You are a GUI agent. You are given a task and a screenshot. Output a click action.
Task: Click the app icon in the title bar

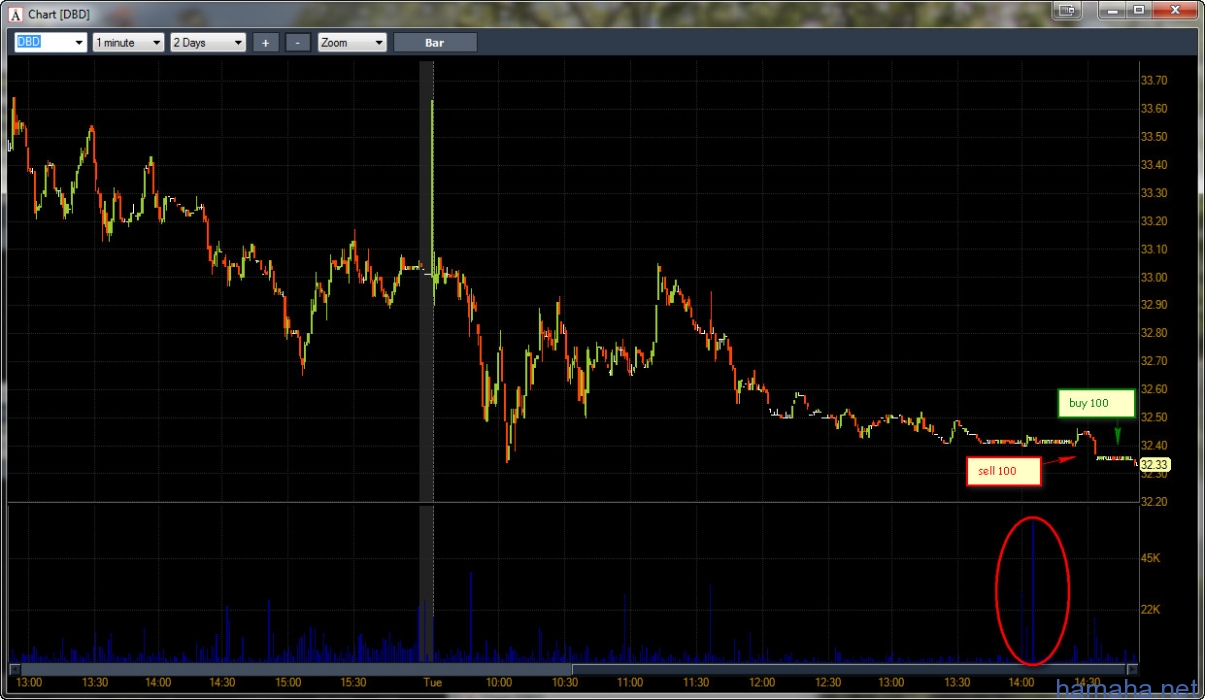(15, 14)
